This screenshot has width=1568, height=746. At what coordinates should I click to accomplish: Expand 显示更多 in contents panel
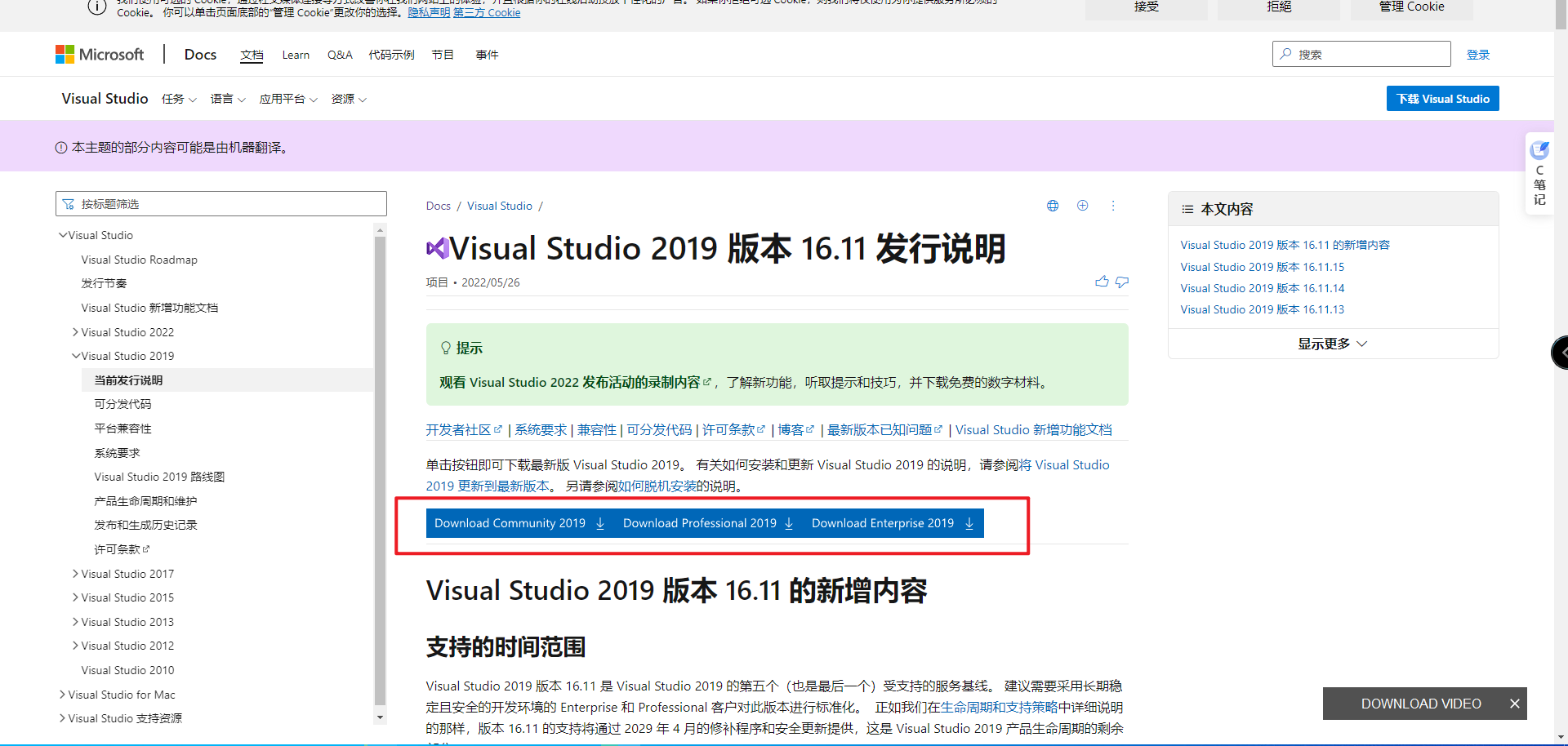pyautogui.click(x=1333, y=344)
